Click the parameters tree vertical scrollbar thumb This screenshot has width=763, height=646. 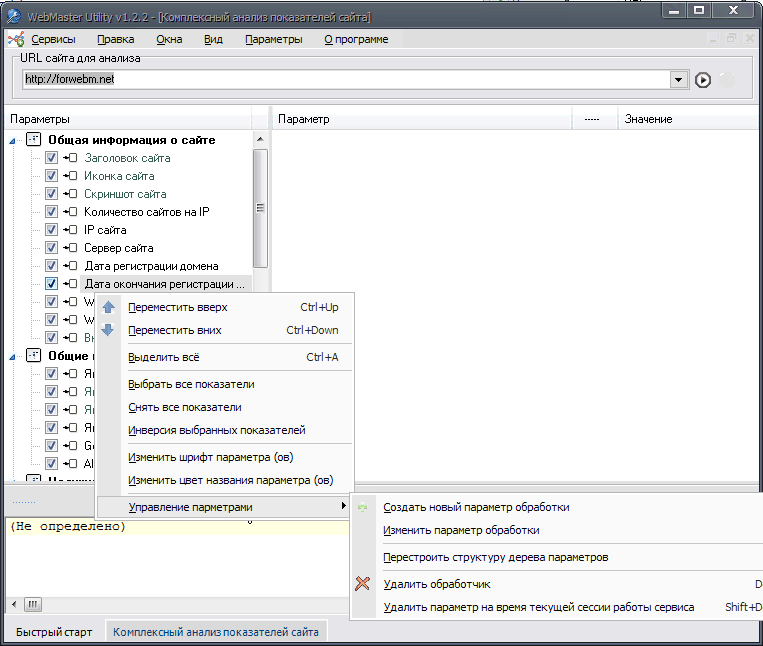pos(260,207)
